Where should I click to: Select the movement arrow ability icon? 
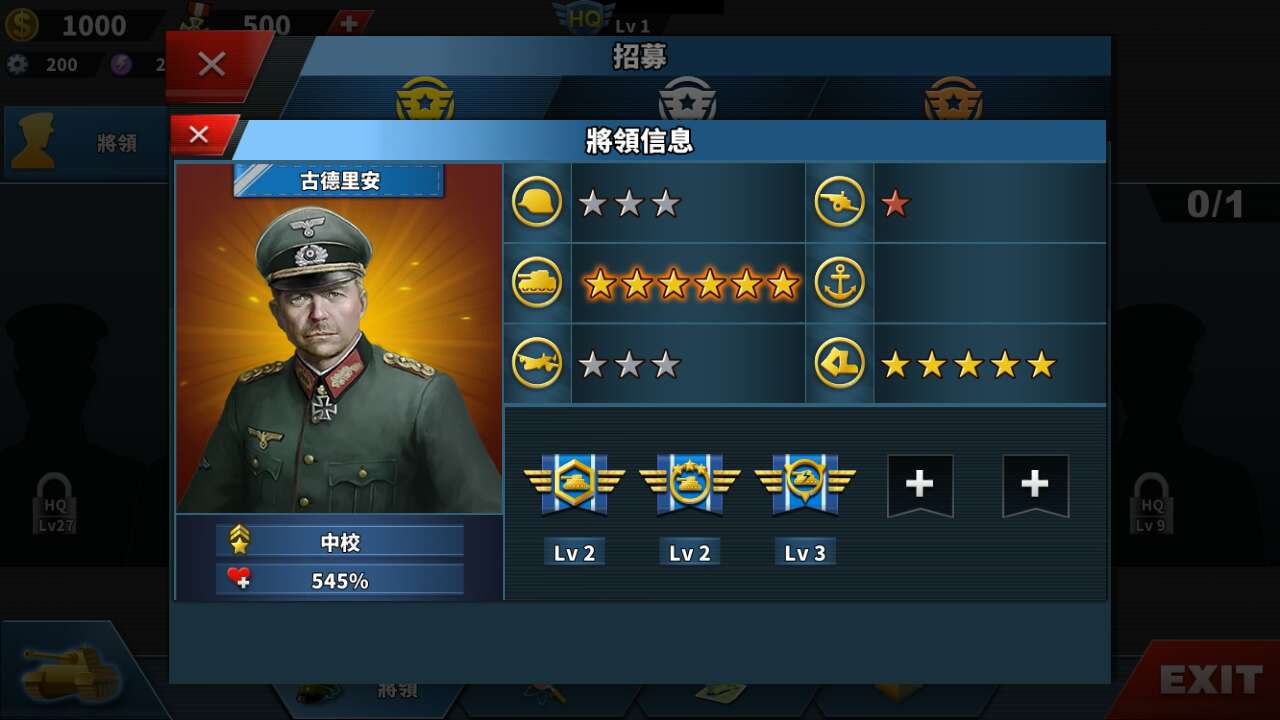pos(839,363)
